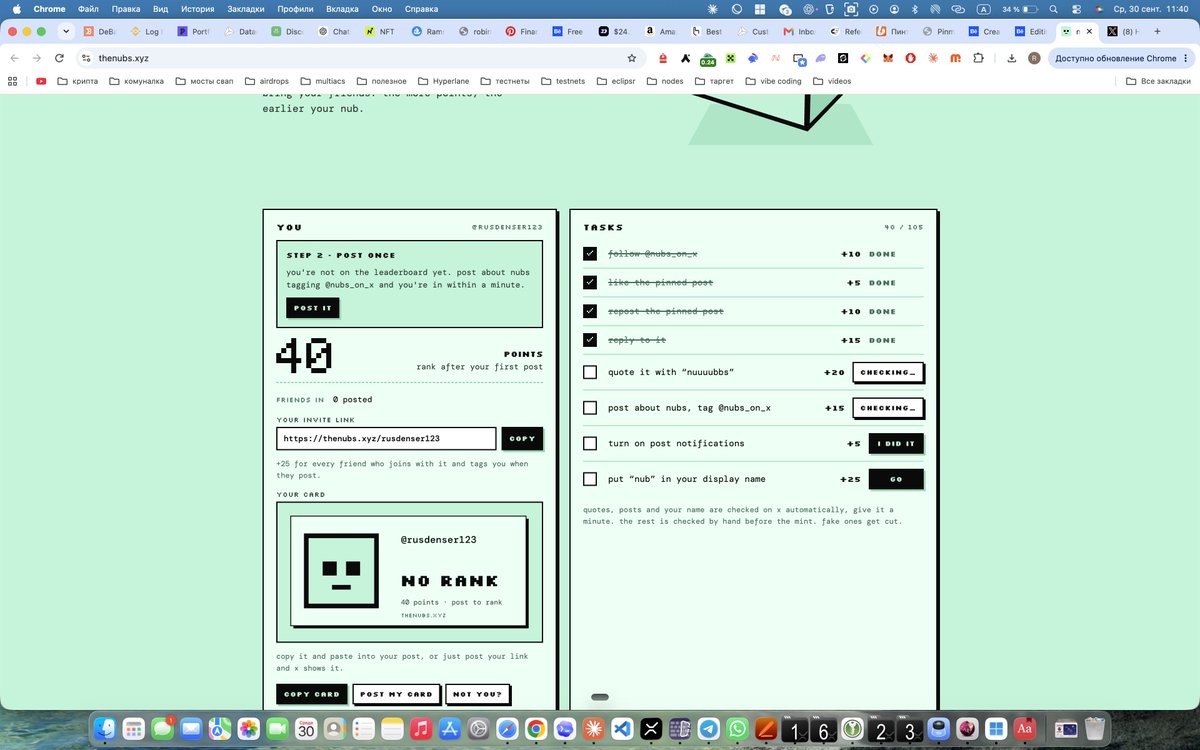Viewport: 1200px width, 750px height.
Task: Copy the invite link with COPY button
Action: coord(522,438)
